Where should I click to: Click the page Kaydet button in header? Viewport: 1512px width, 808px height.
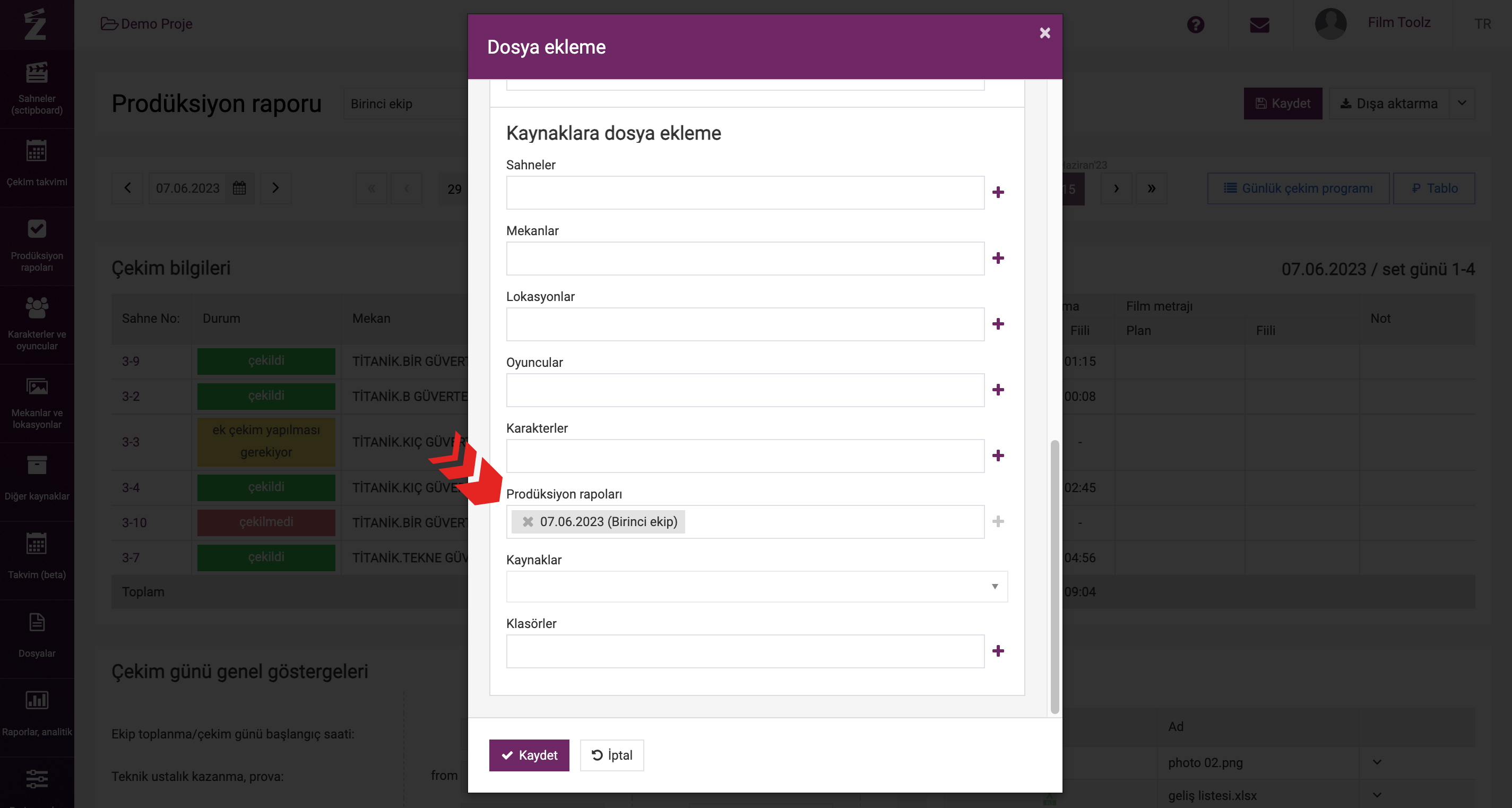point(1283,104)
